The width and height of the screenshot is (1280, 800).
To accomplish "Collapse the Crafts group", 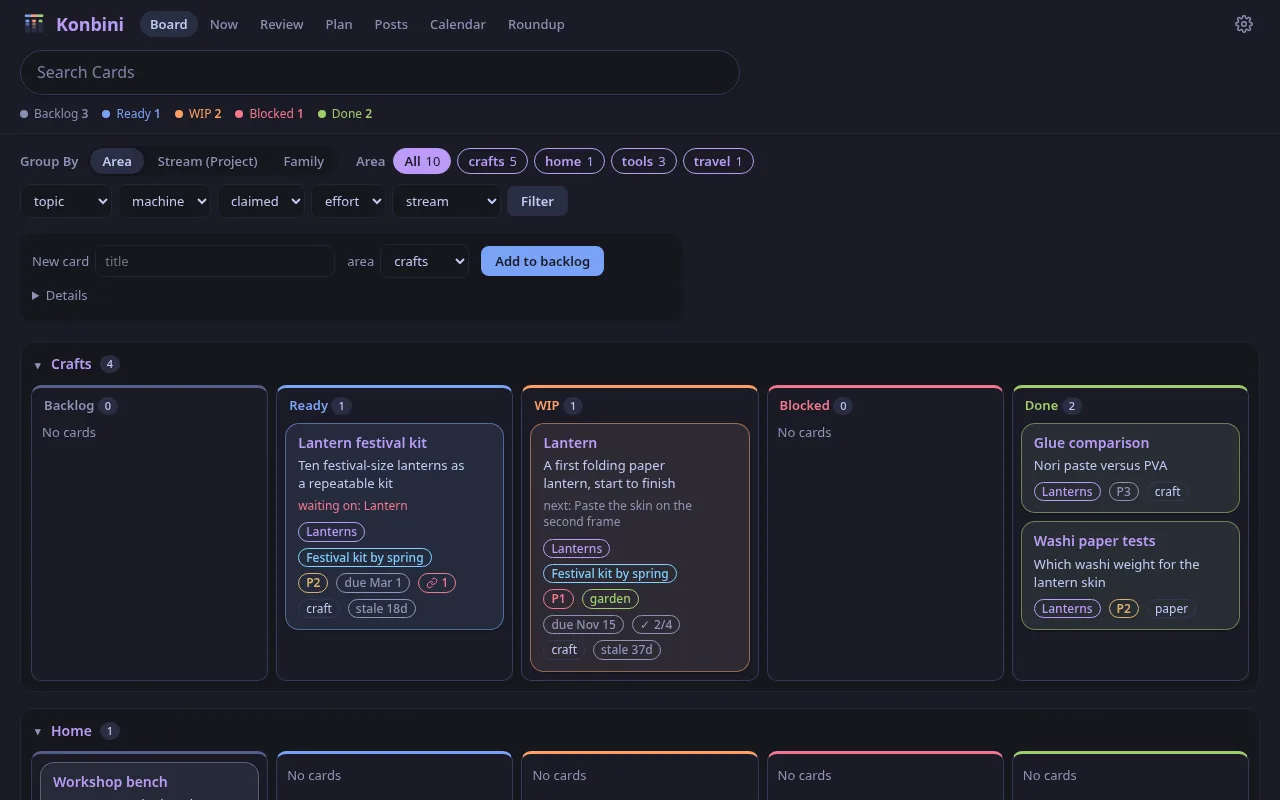I will 38,365.
